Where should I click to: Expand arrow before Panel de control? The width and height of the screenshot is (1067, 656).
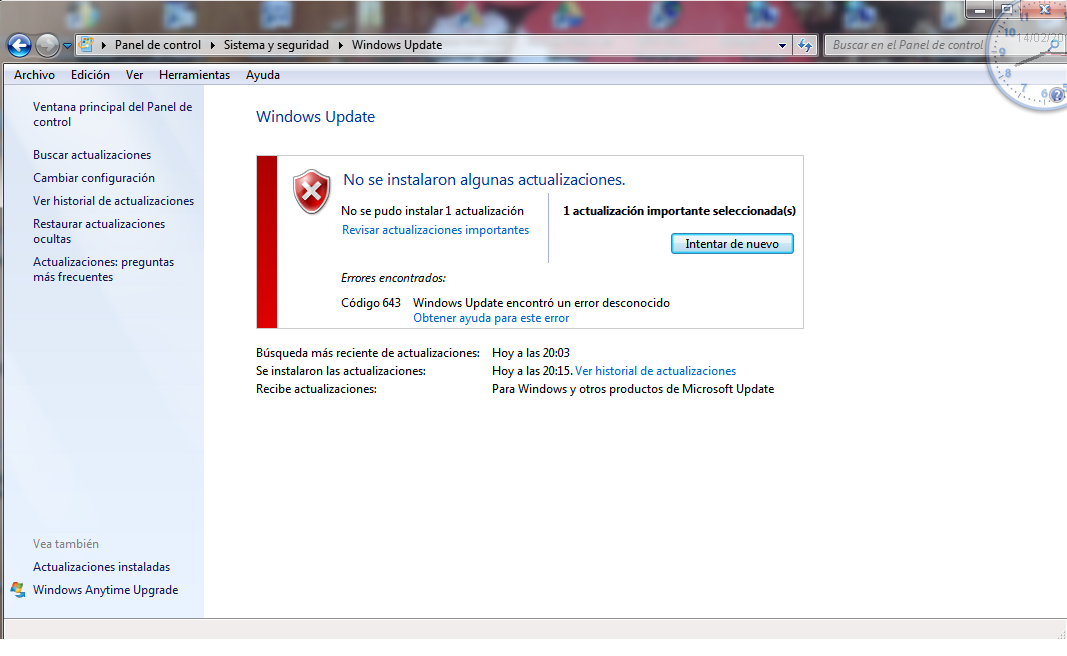click(x=103, y=46)
